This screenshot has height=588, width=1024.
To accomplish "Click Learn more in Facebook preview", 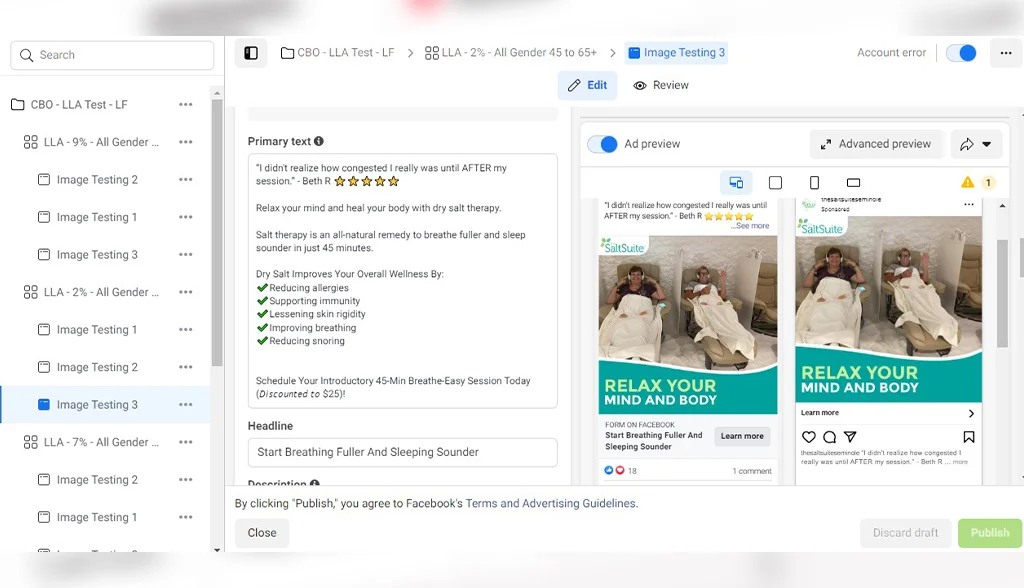I will point(742,436).
